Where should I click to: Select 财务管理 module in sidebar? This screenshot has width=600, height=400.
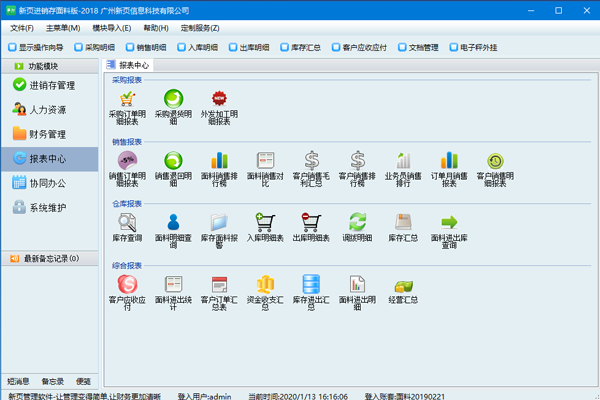[50, 134]
